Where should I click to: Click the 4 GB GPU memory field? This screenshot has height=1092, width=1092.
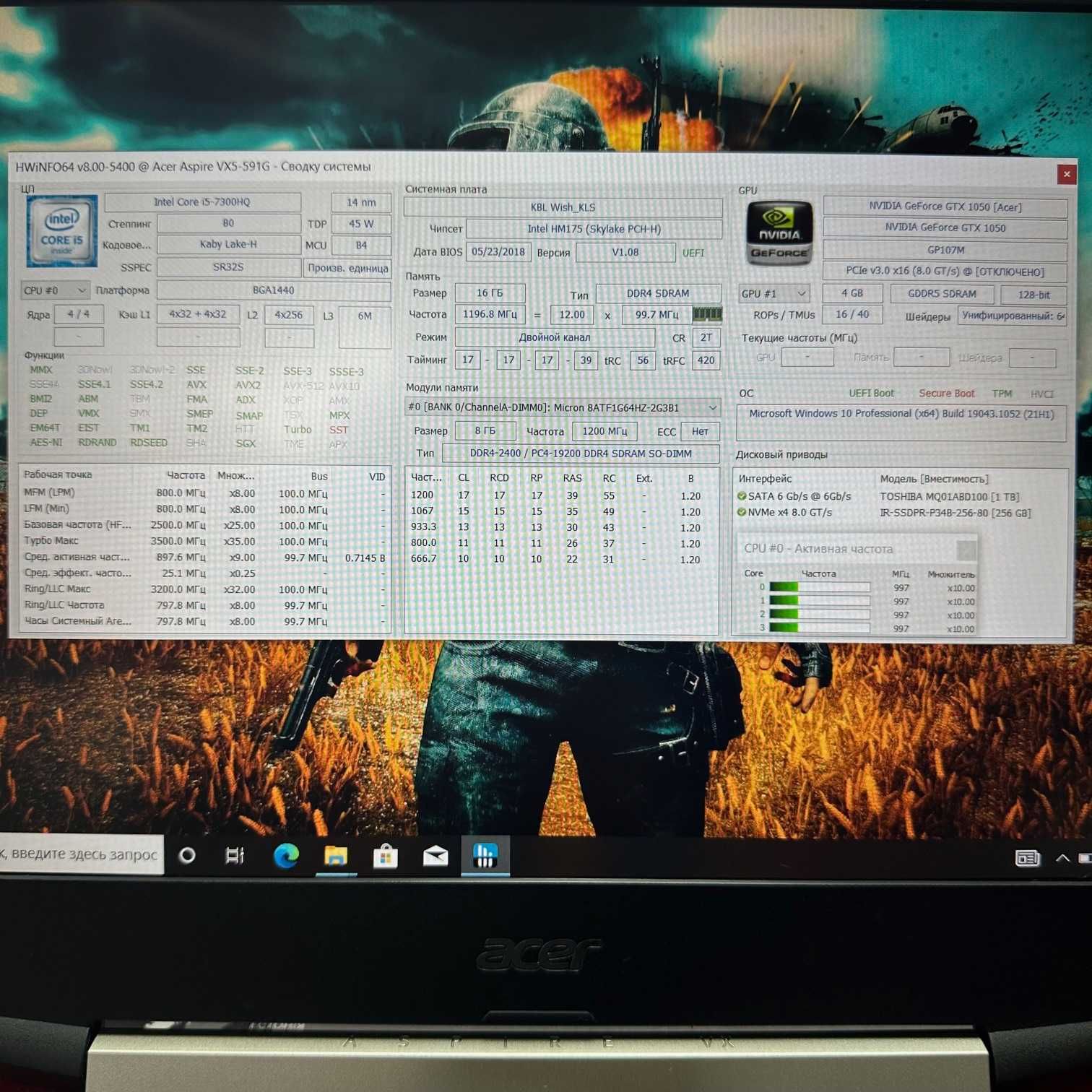852,293
